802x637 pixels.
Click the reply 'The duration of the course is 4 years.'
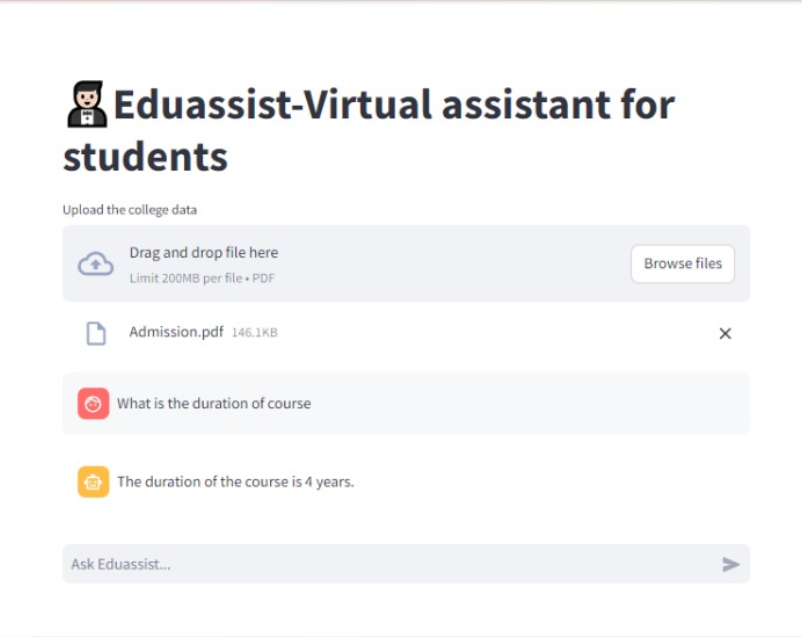[x=235, y=482]
